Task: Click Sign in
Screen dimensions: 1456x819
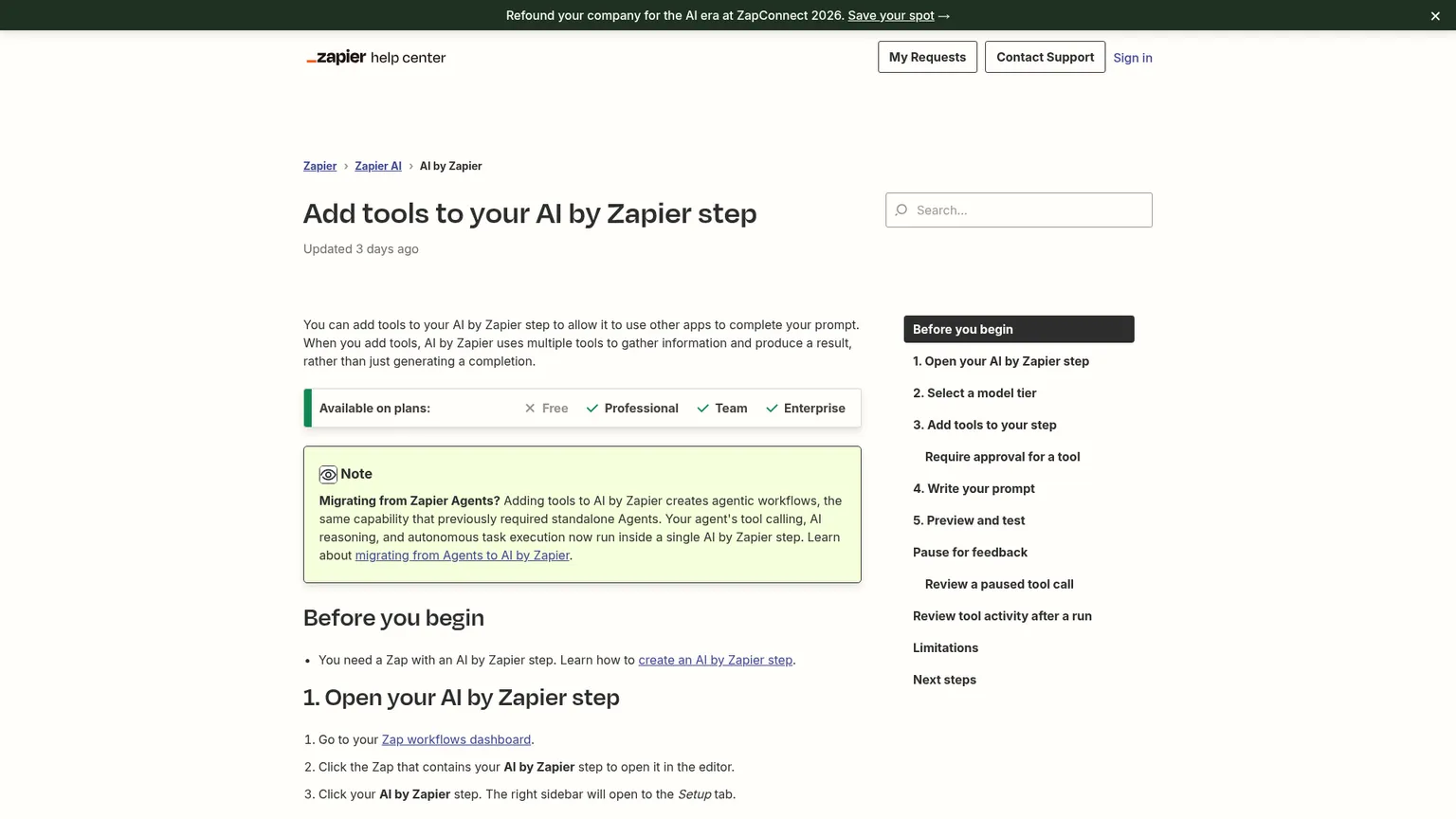Action: click(x=1133, y=58)
